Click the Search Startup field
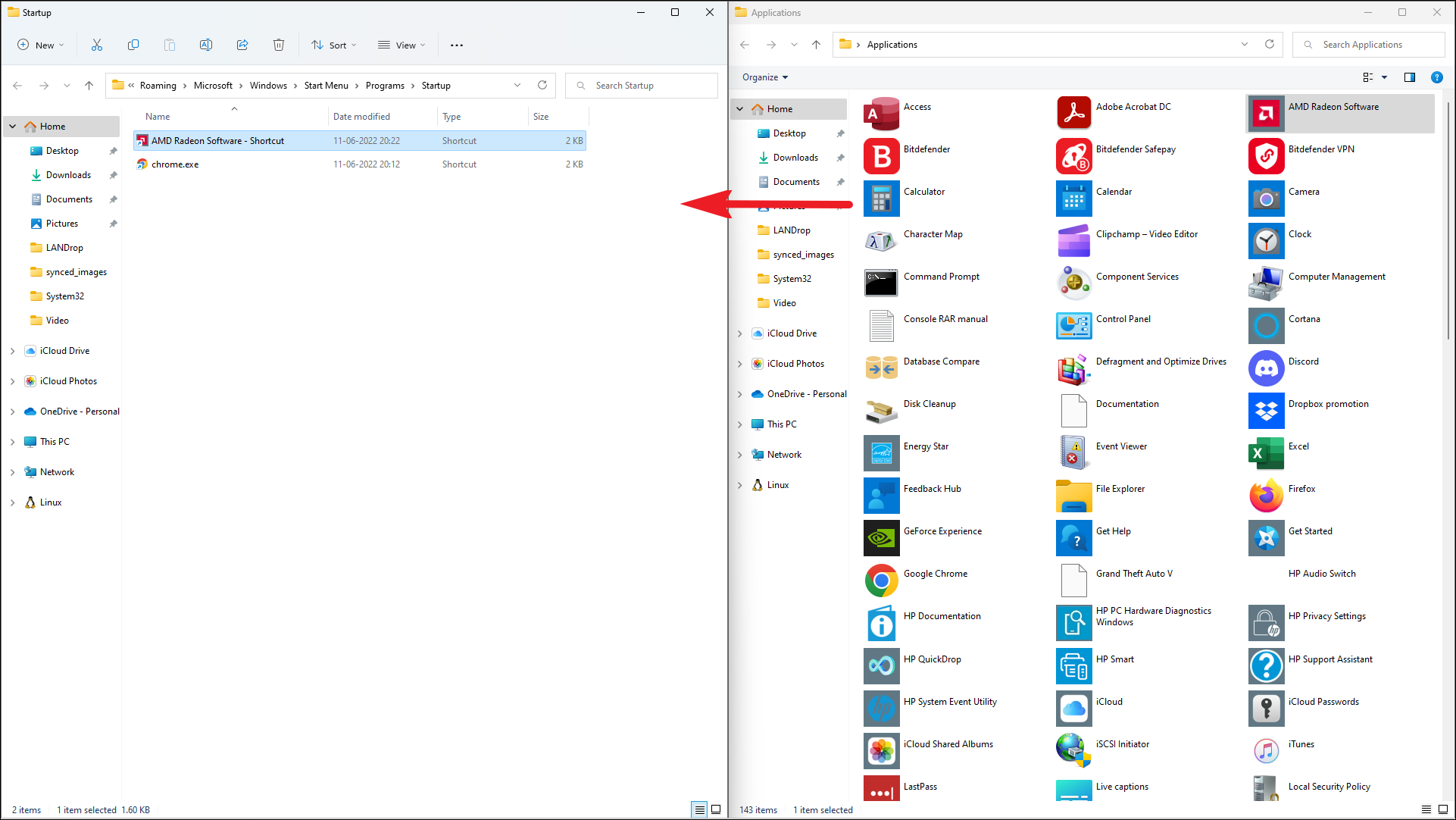 click(642, 86)
